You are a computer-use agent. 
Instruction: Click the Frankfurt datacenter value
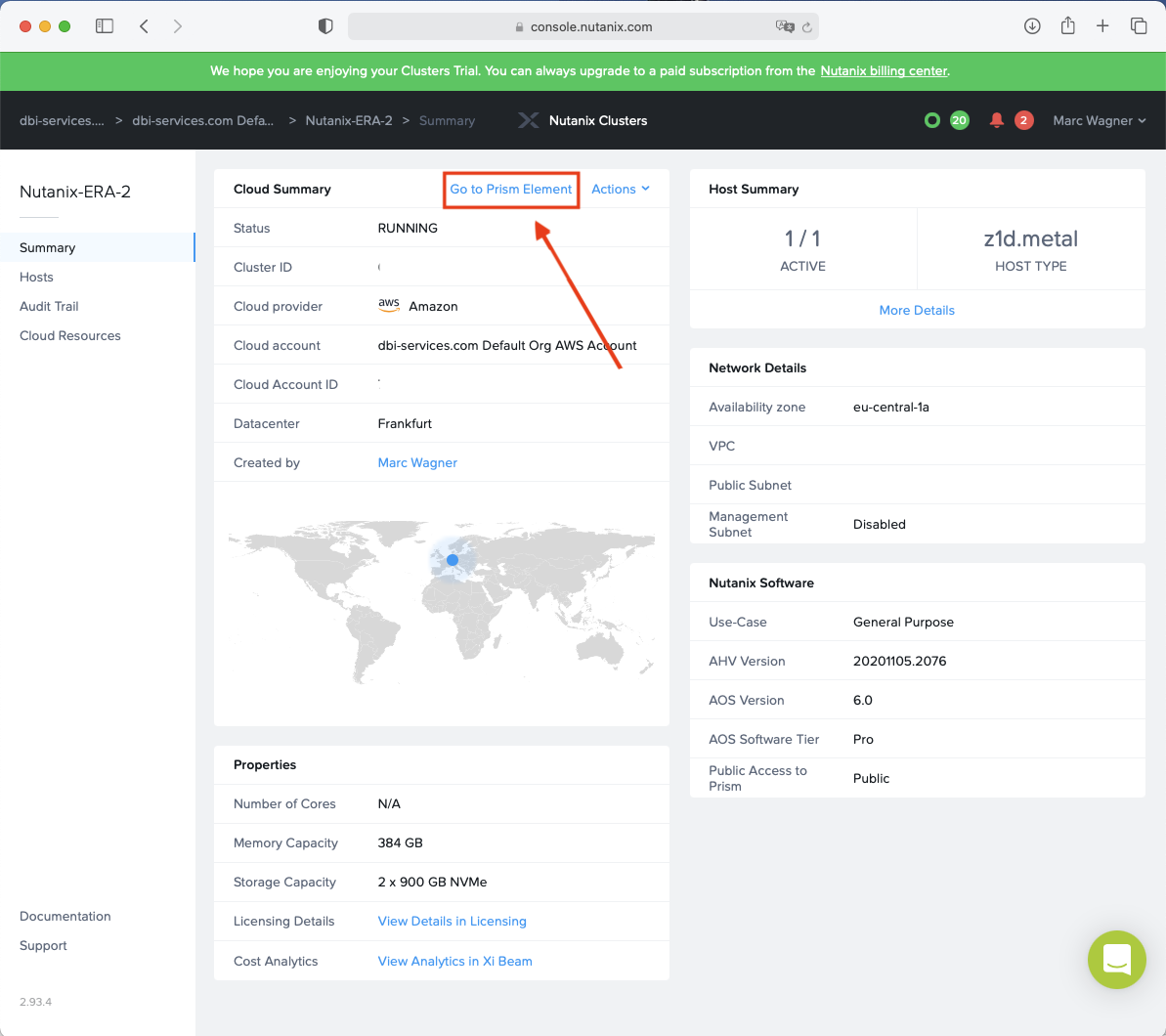405,424
